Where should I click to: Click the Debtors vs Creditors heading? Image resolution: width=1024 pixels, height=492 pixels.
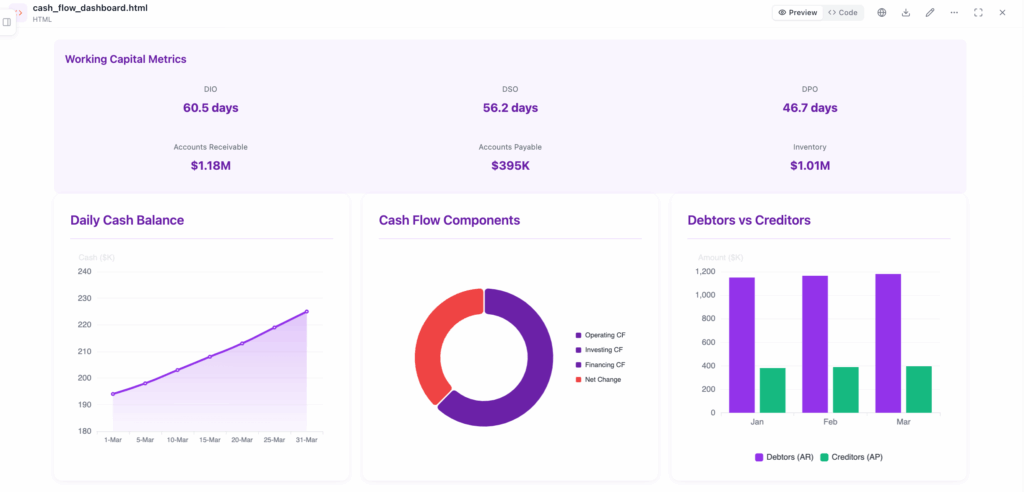(749, 220)
